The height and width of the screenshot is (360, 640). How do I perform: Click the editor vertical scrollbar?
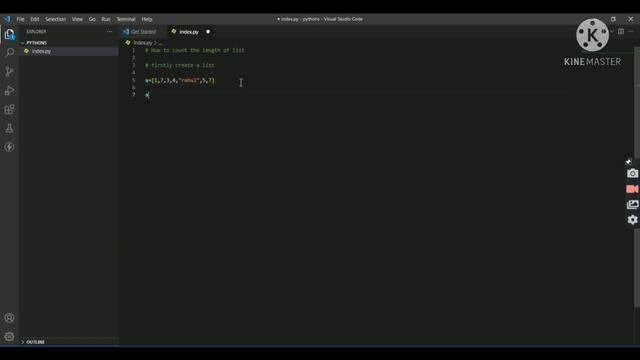(x=637, y=176)
